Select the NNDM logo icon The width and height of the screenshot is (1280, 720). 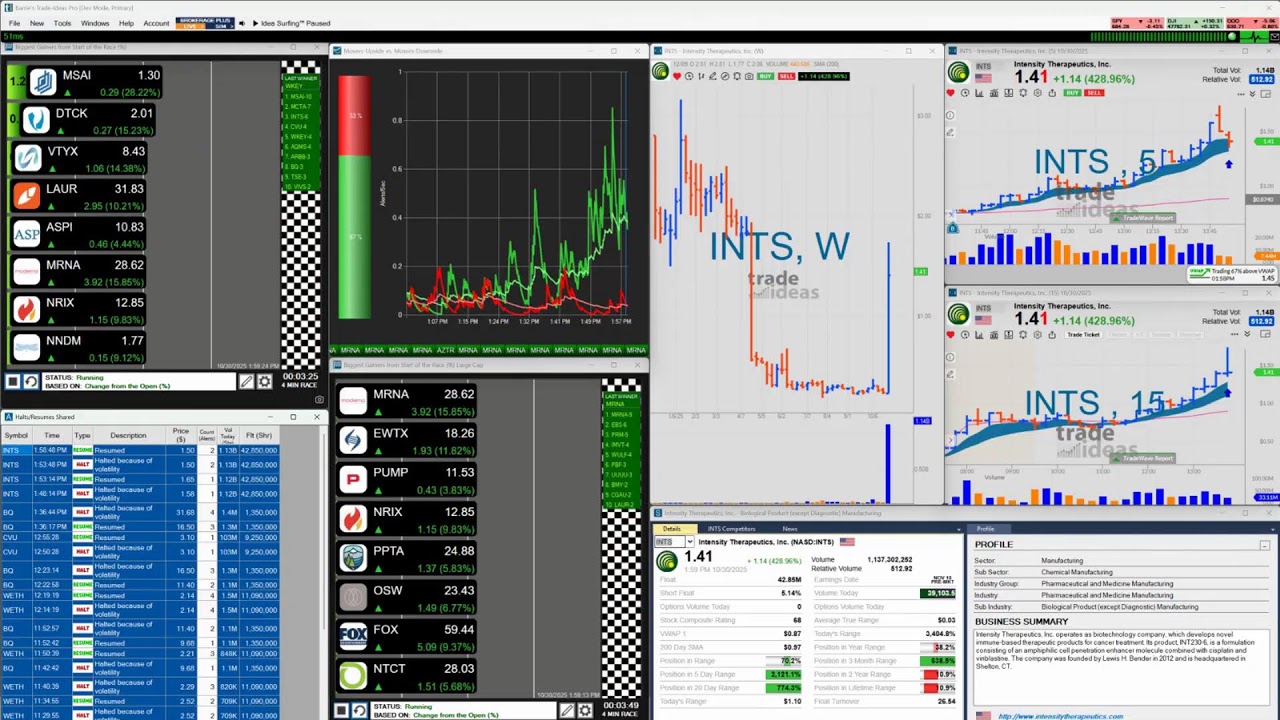click(x=28, y=348)
